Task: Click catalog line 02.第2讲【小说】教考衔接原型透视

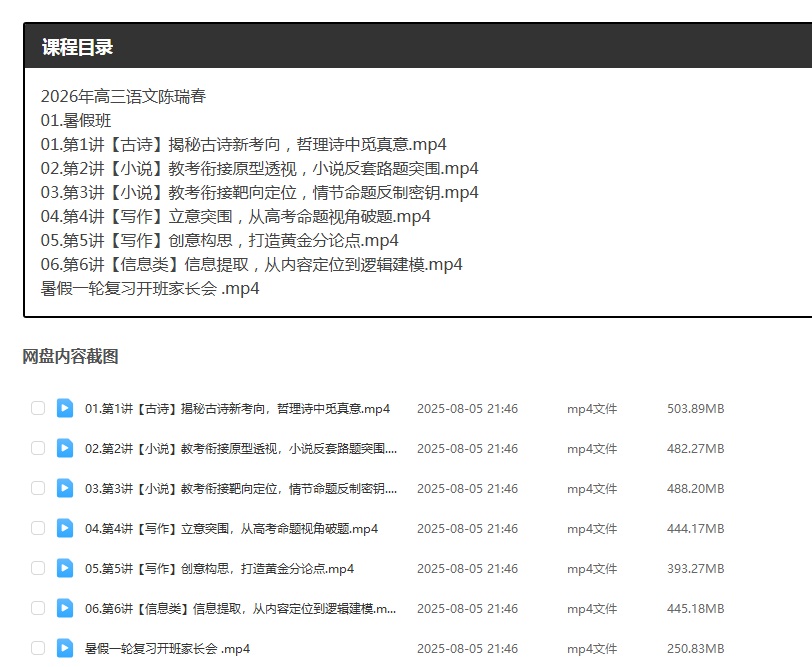Action: pyautogui.click(x=259, y=168)
